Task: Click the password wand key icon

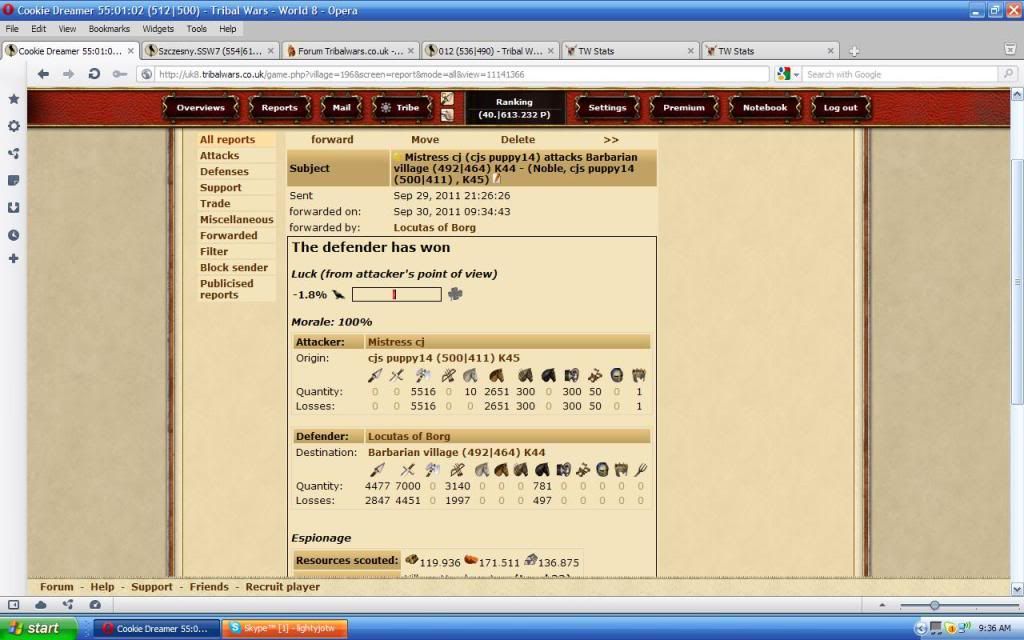Action: tap(120, 73)
